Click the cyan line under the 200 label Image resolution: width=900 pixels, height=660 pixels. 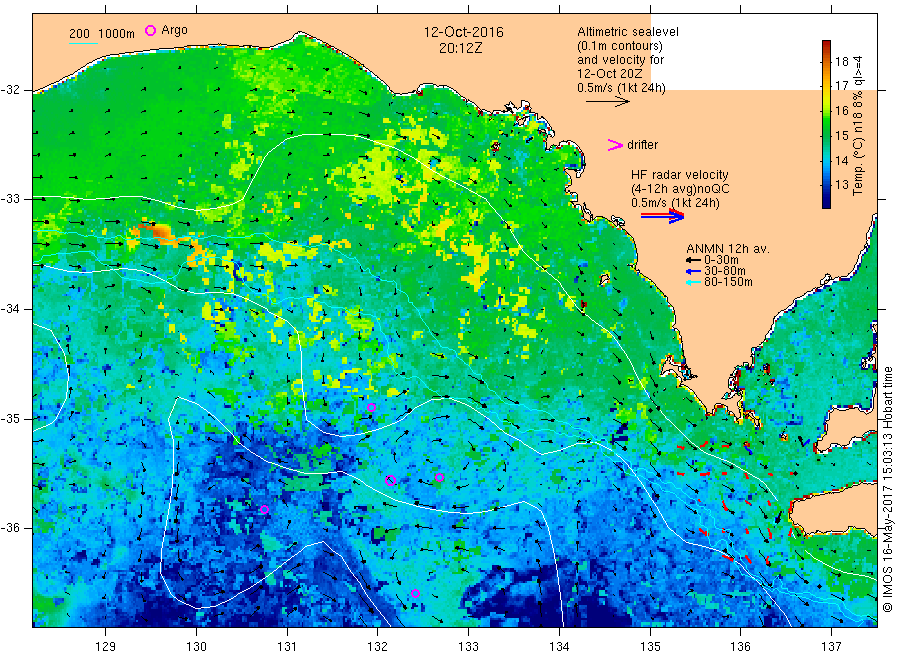click(83, 43)
